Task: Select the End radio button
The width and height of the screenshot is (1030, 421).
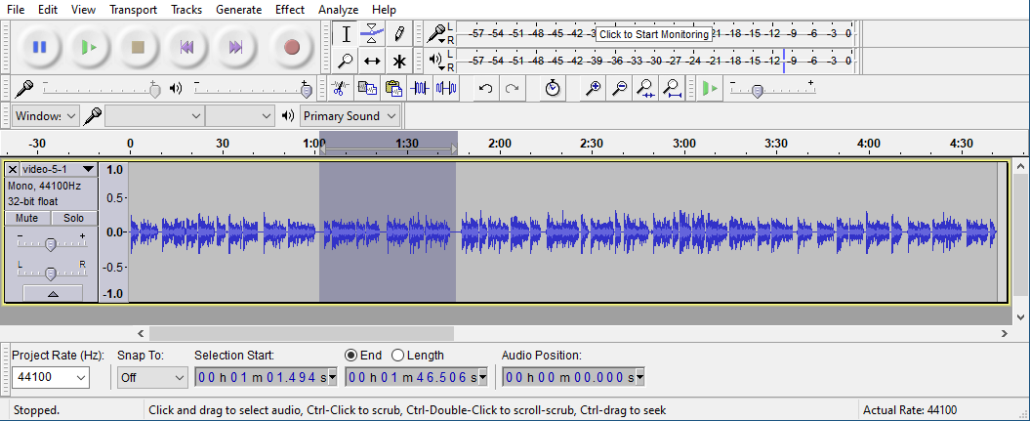Action: tap(350, 355)
